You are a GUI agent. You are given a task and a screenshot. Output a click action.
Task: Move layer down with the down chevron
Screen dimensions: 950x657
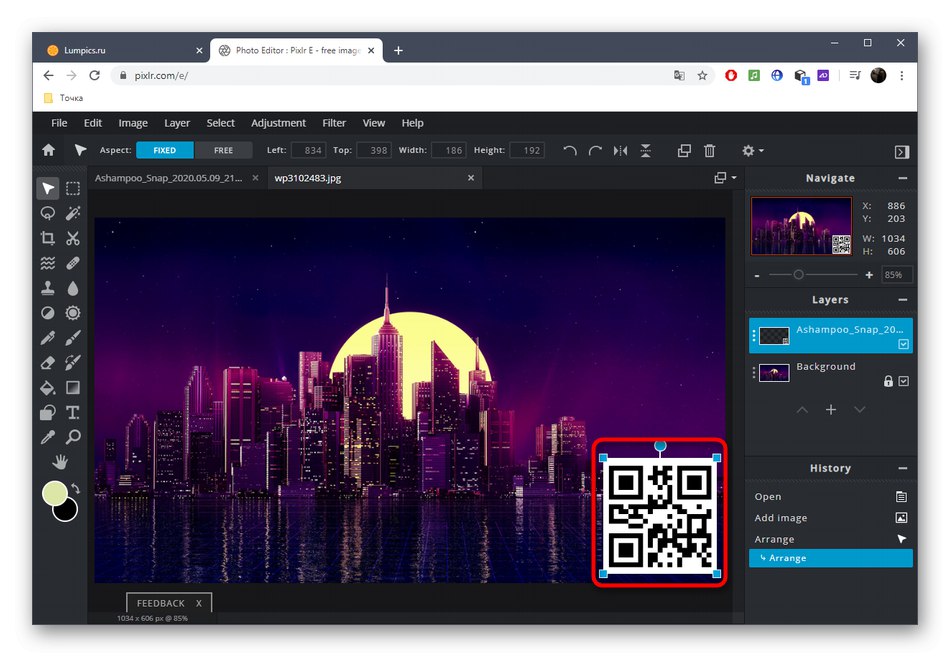859,410
